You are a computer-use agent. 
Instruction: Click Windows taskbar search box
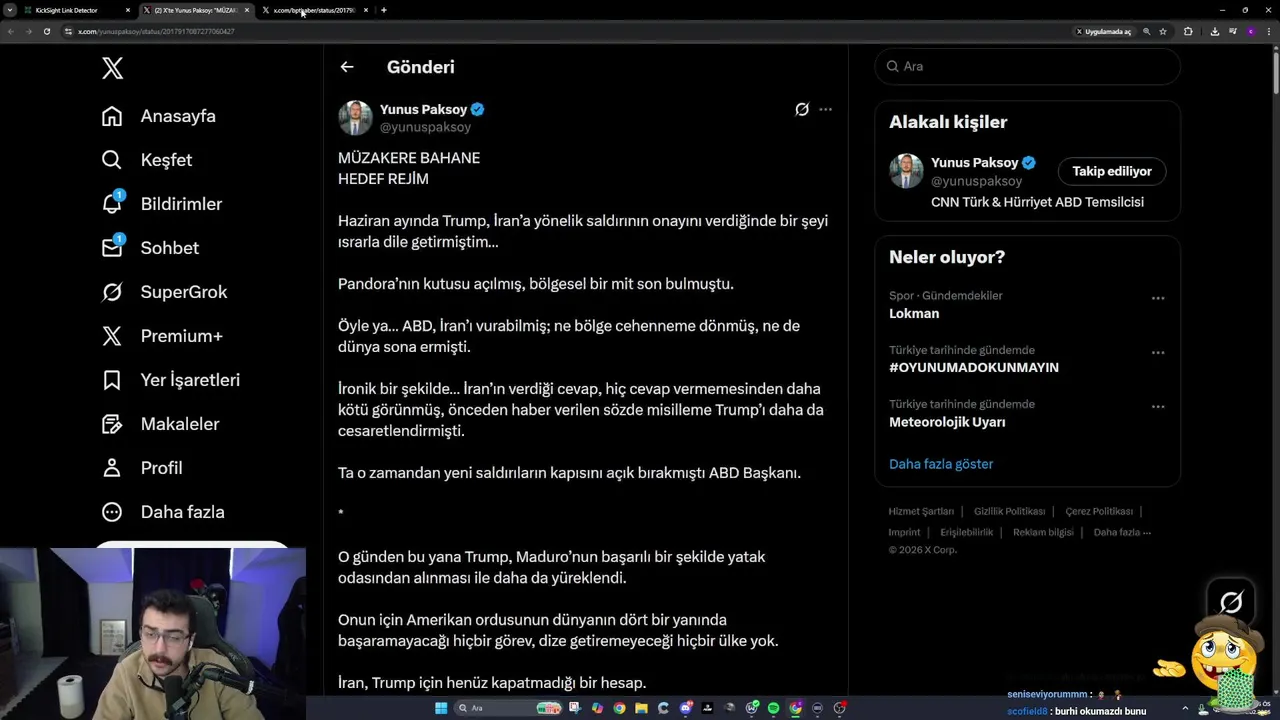(x=508, y=708)
